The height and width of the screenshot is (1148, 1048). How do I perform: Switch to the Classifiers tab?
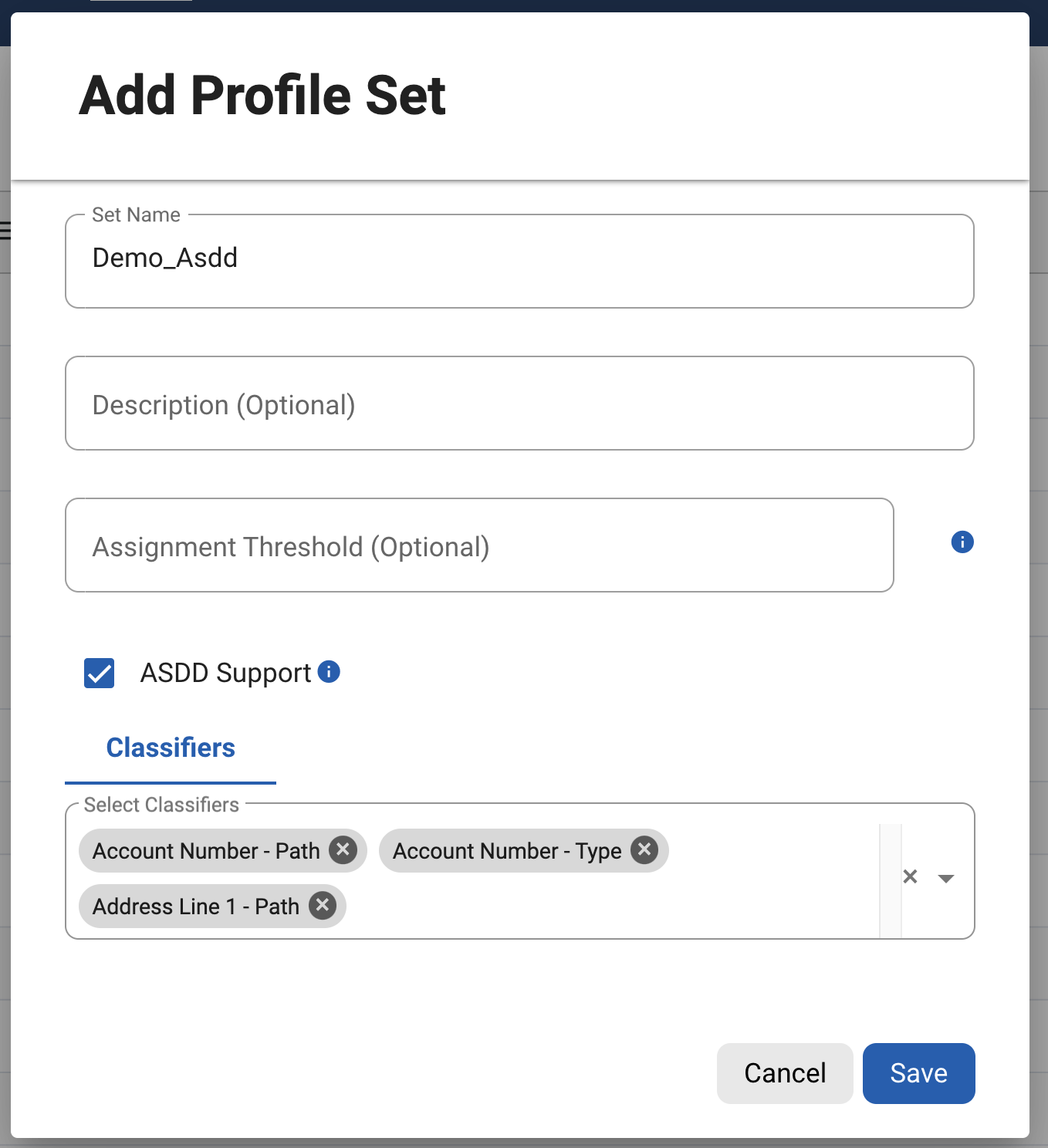coord(171,748)
